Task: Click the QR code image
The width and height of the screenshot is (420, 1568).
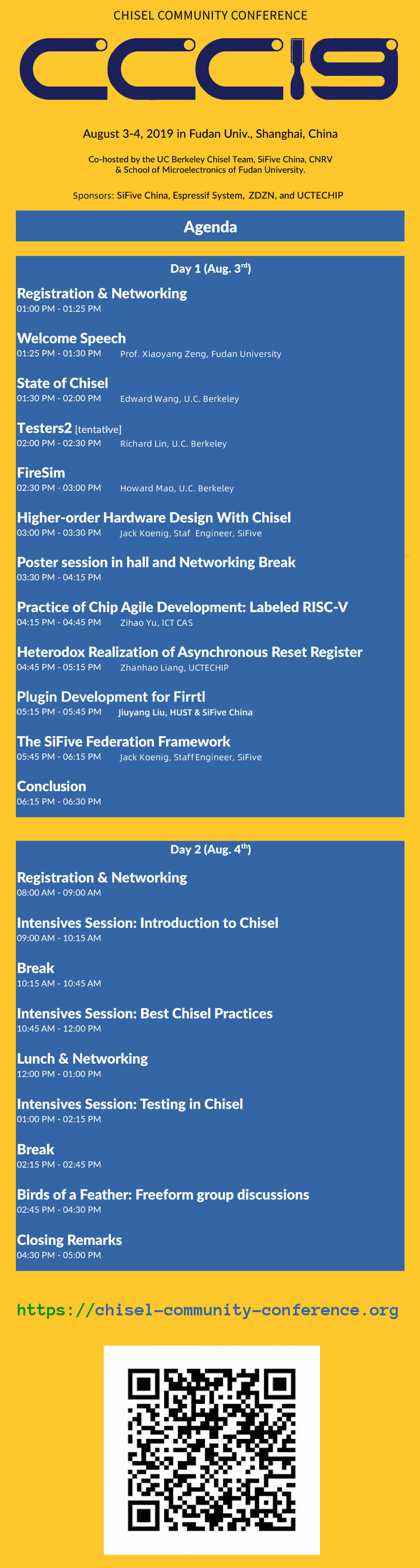Action: (211, 1449)
